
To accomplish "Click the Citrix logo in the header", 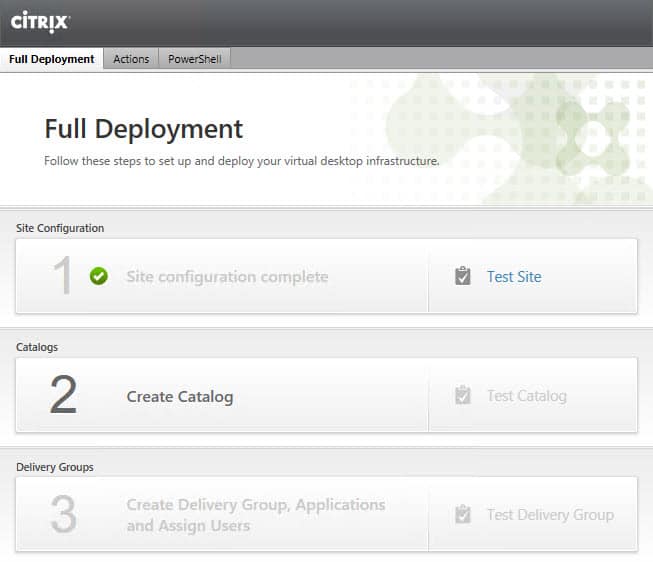I will click(40, 22).
